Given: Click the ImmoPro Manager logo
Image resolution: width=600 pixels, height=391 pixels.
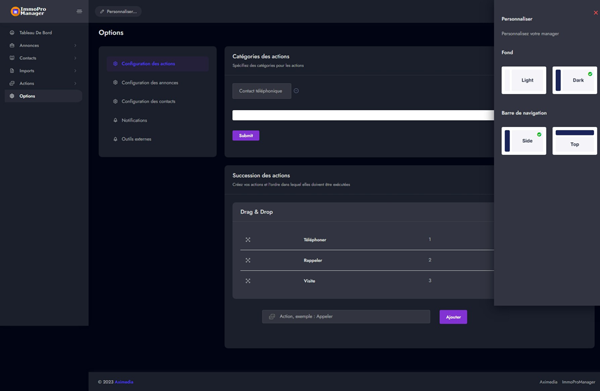Looking at the screenshot, I should (x=28, y=11).
